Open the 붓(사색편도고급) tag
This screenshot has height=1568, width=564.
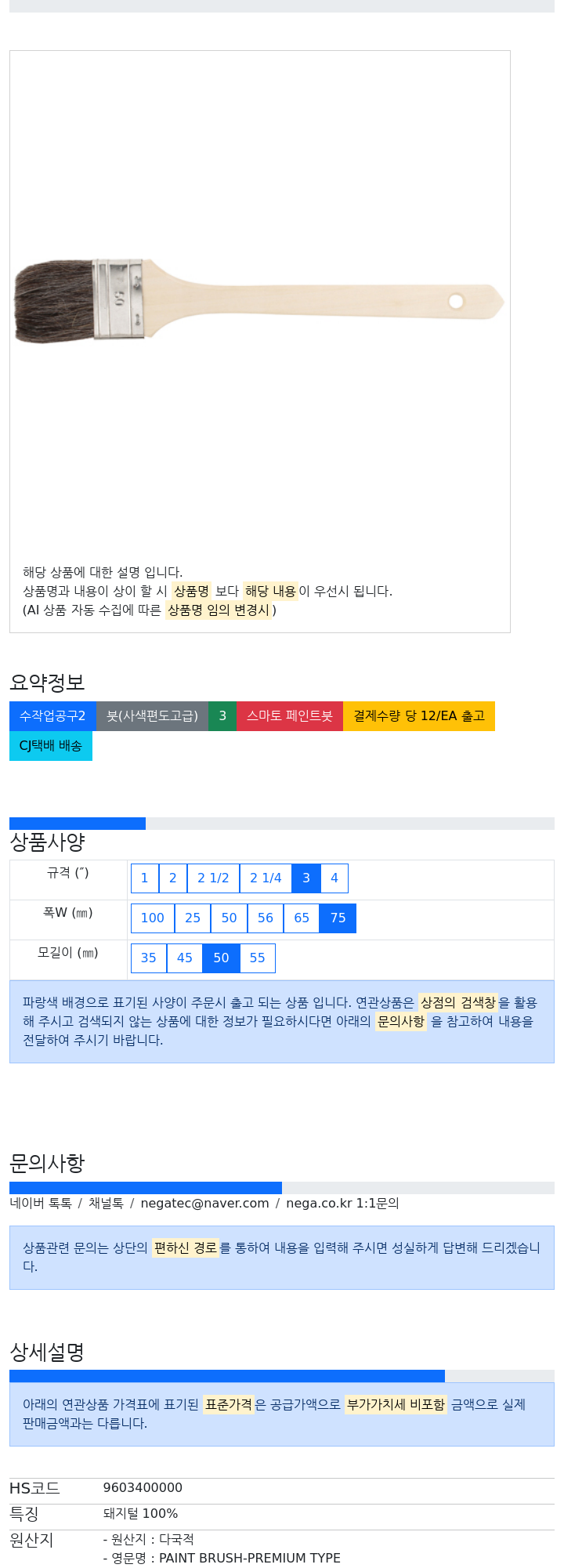coord(152,716)
